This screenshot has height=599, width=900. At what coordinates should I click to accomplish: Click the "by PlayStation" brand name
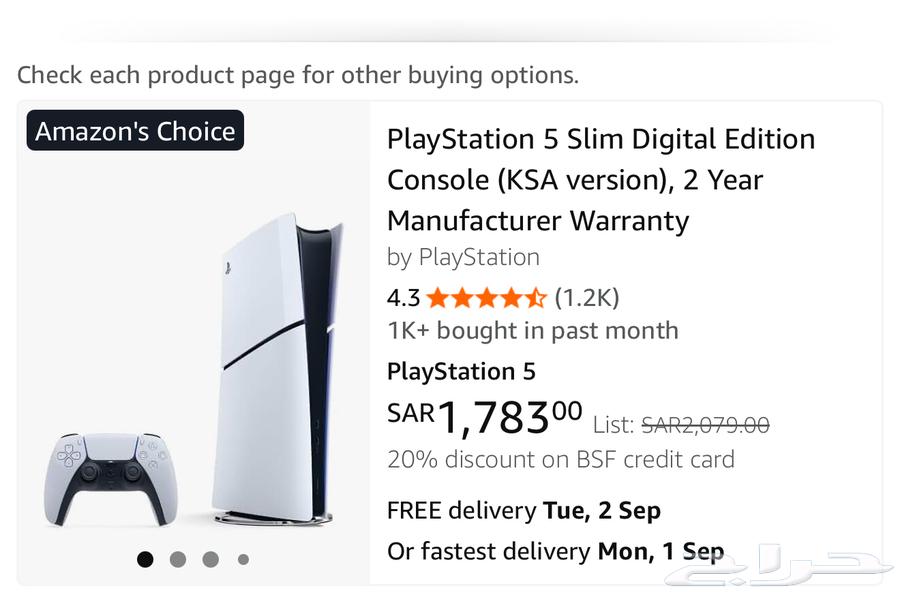pos(463,257)
